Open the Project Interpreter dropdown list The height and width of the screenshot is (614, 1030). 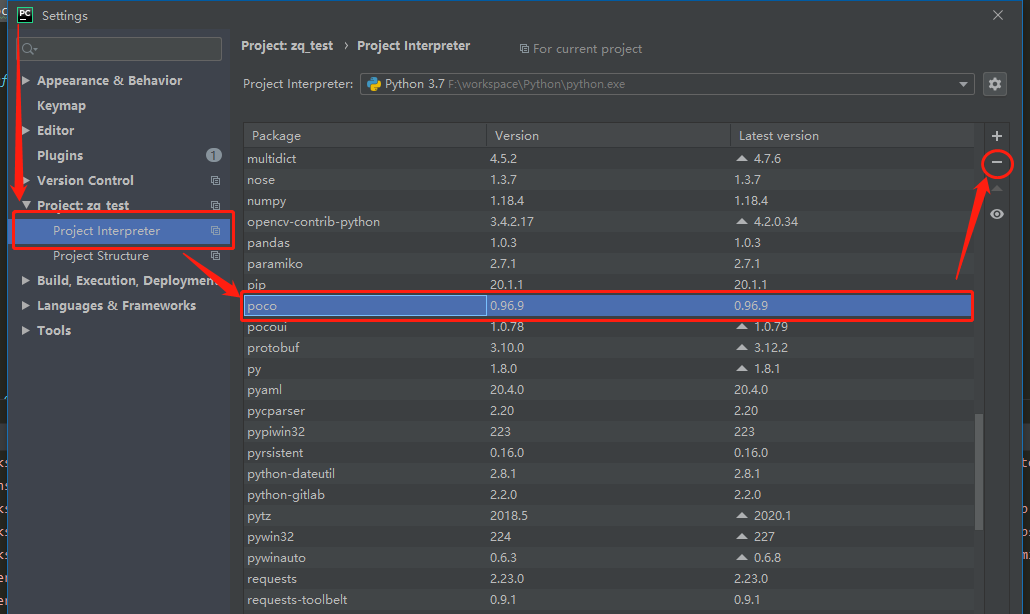pyautogui.click(x=962, y=84)
